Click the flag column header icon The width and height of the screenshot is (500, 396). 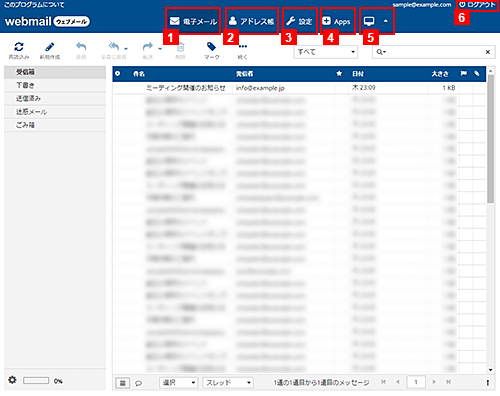pos(464,73)
